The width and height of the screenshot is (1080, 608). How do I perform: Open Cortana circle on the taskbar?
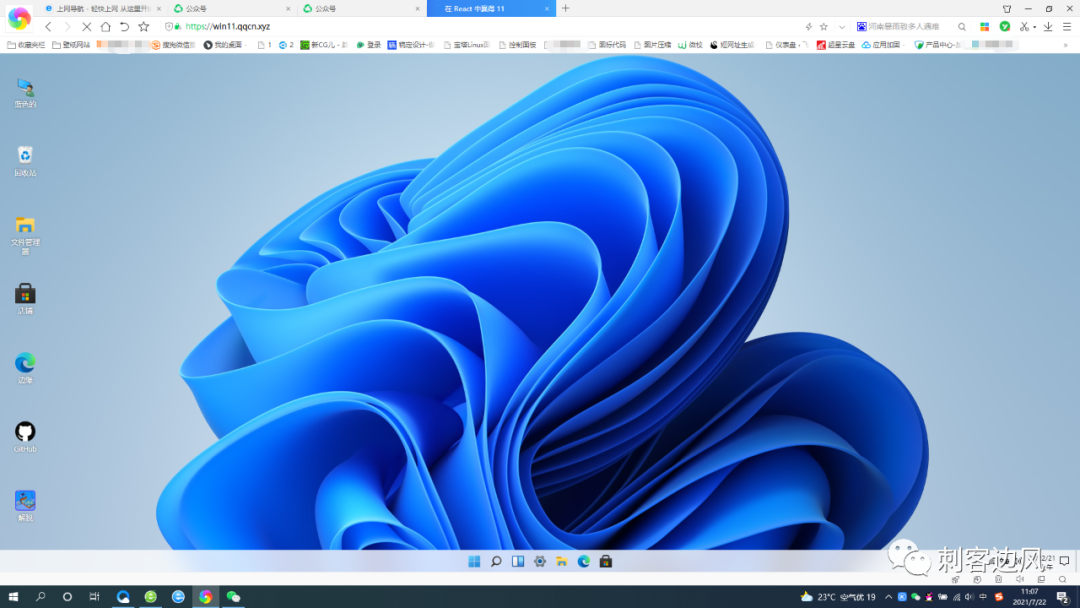tap(67, 596)
